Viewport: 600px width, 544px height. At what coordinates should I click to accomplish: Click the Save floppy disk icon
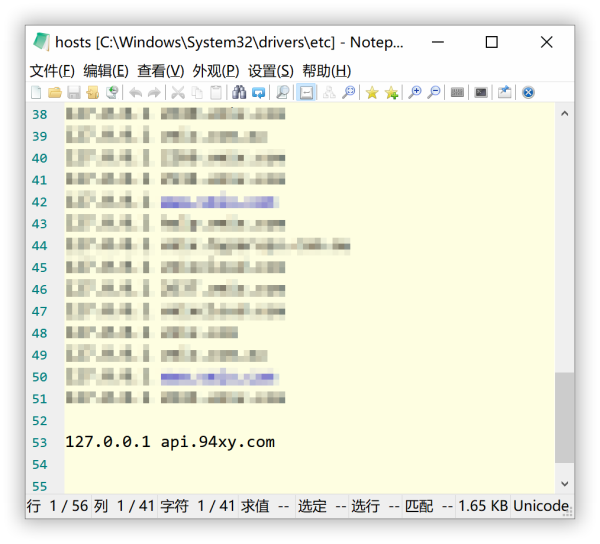click(74, 92)
